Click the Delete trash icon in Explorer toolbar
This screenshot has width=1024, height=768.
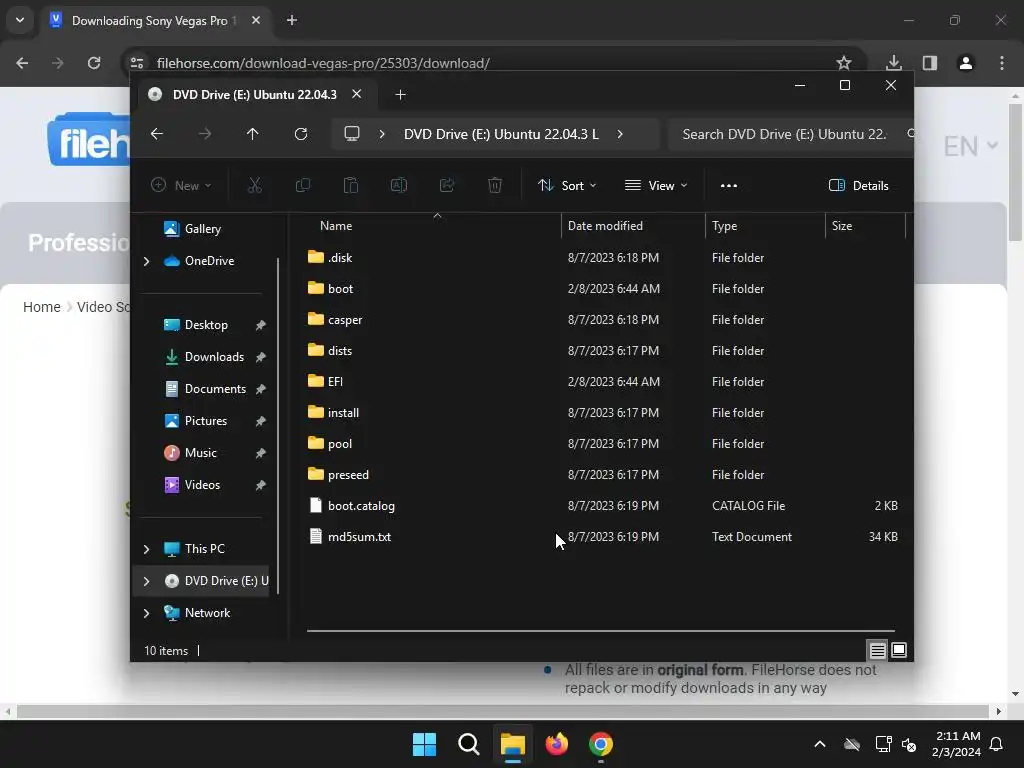point(495,185)
